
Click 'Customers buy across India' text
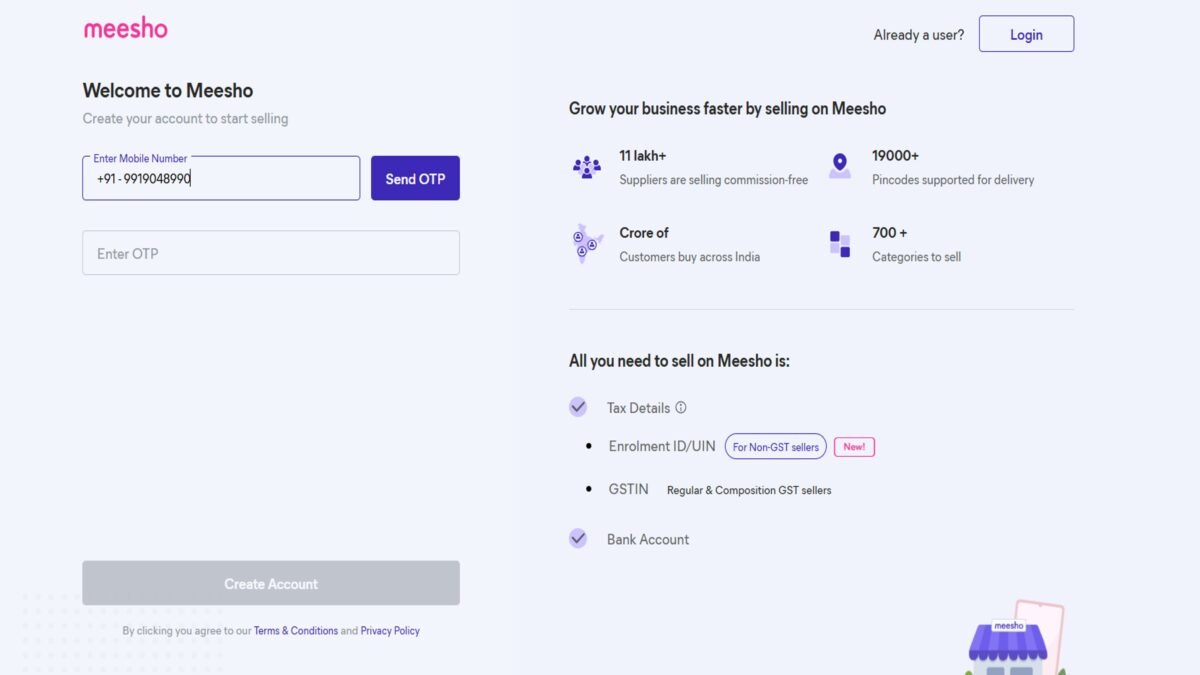click(x=690, y=257)
